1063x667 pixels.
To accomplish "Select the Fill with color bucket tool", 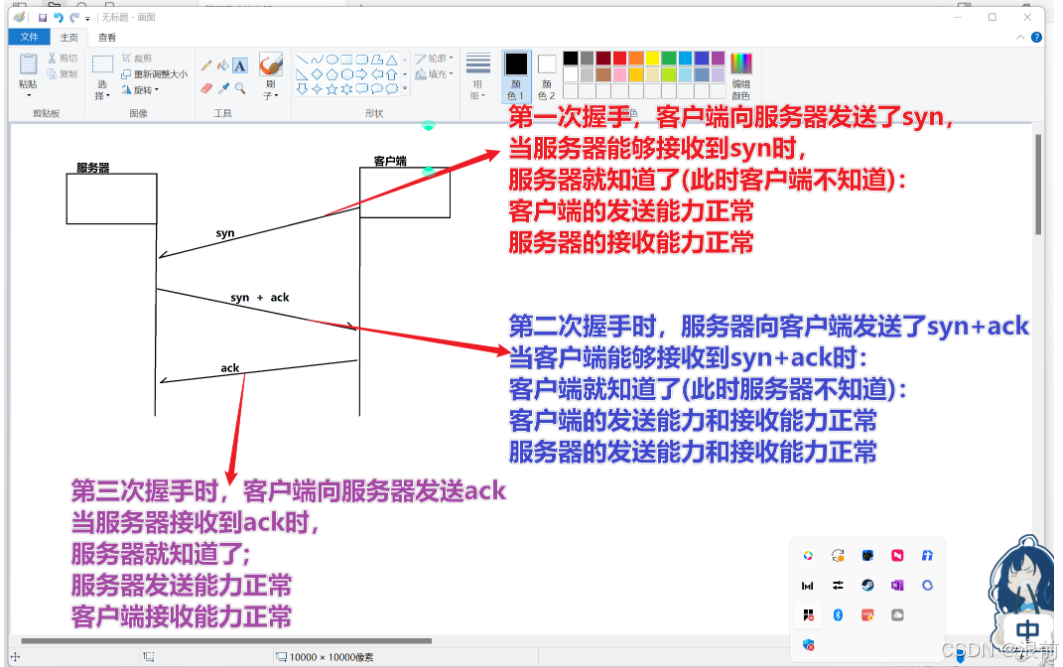I will coord(223,66).
